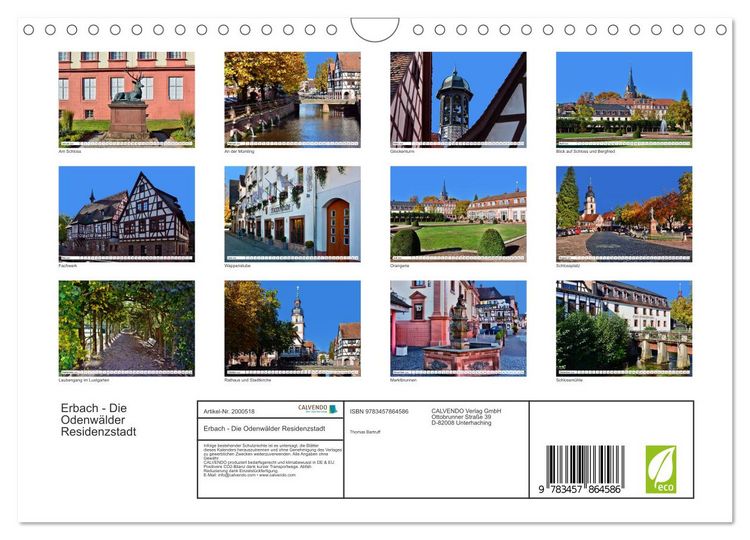This screenshot has width=750, height=540.
Task: Click the 'Rathaus und Stadtkirche' caption
Action: point(248,380)
